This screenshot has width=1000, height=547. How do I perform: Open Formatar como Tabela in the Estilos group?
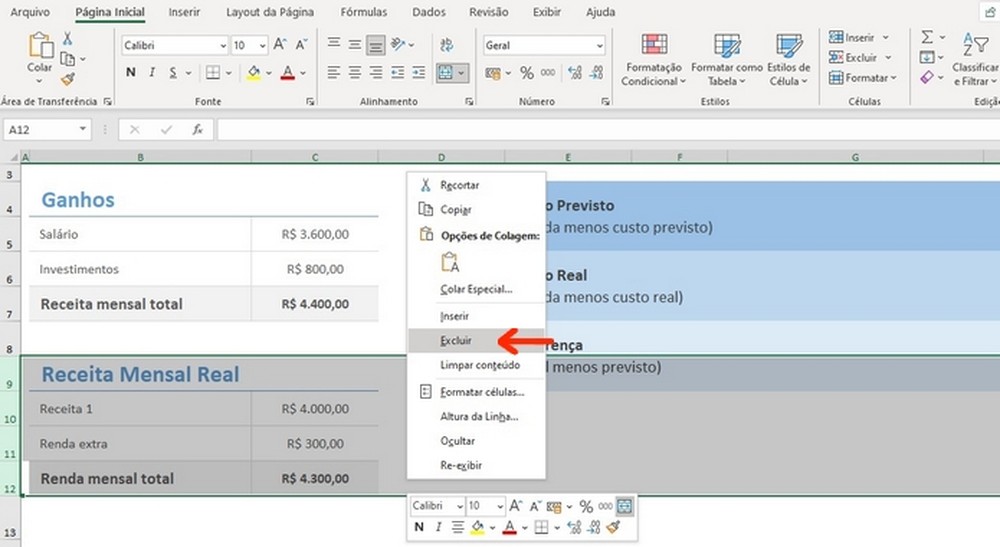point(726,59)
